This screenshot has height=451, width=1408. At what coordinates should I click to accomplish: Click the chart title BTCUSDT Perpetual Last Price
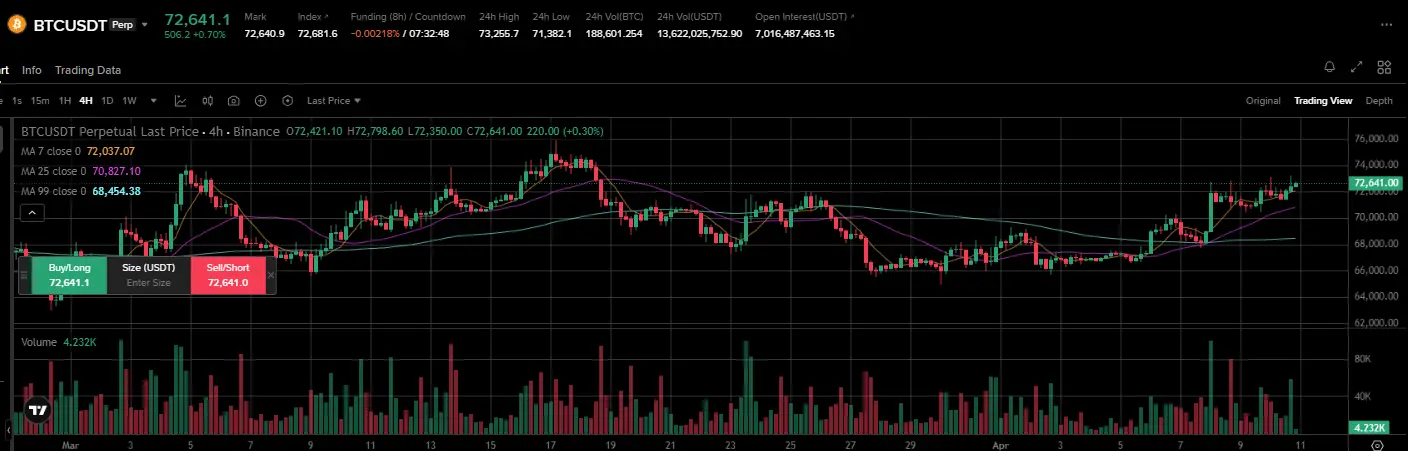pyautogui.click(x=109, y=131)
